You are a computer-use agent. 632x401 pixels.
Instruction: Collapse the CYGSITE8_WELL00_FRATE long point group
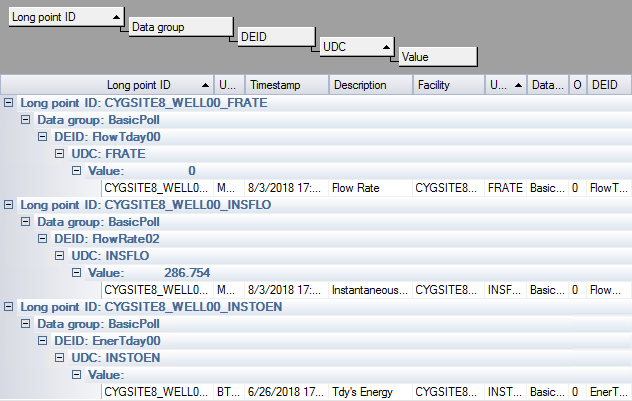click(x=8, y=103)
